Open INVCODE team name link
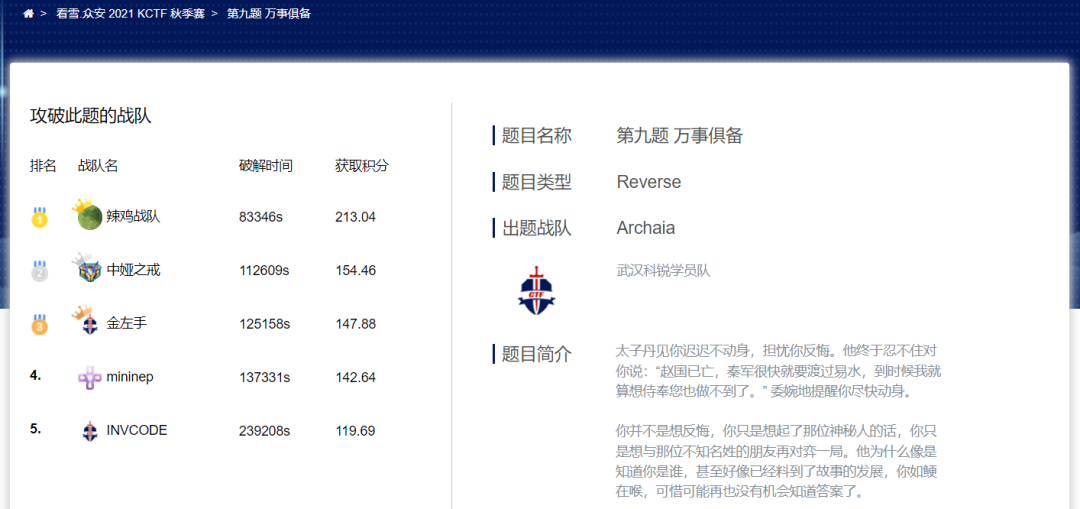Screen dimensions: 1080x509 [x=137, y=431]
